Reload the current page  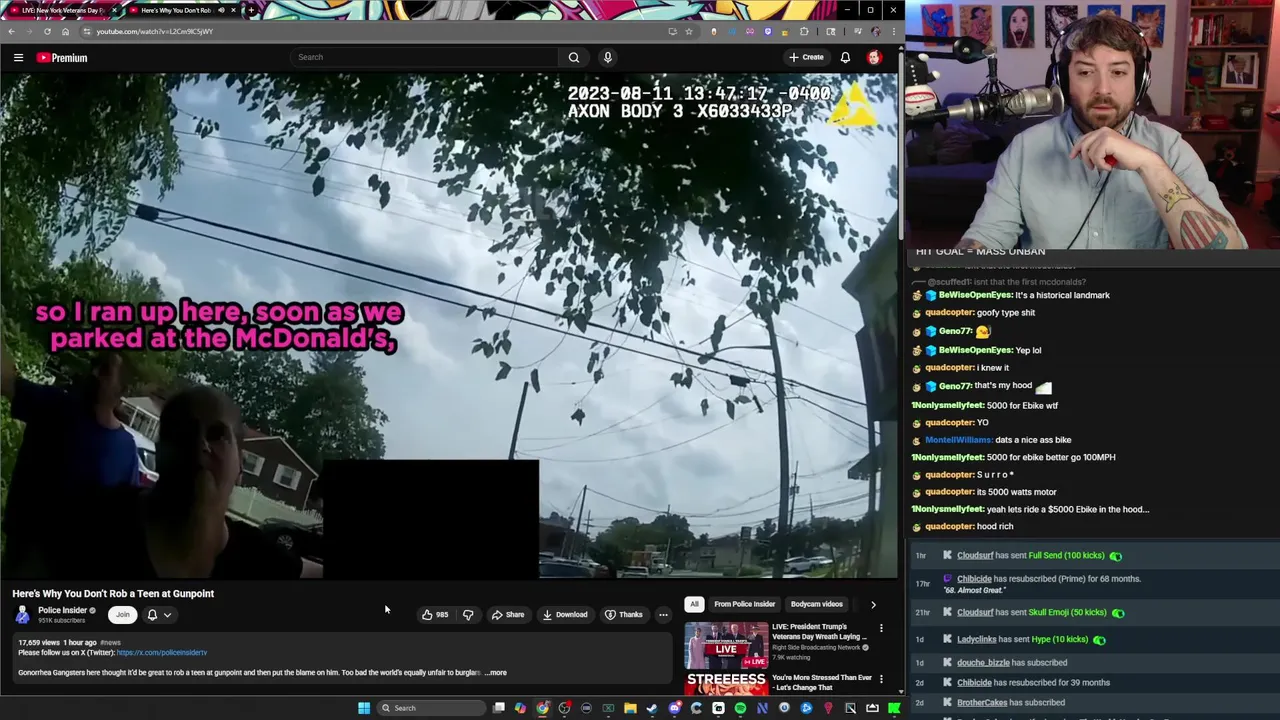pyautogui.click(x=47, y=31)
